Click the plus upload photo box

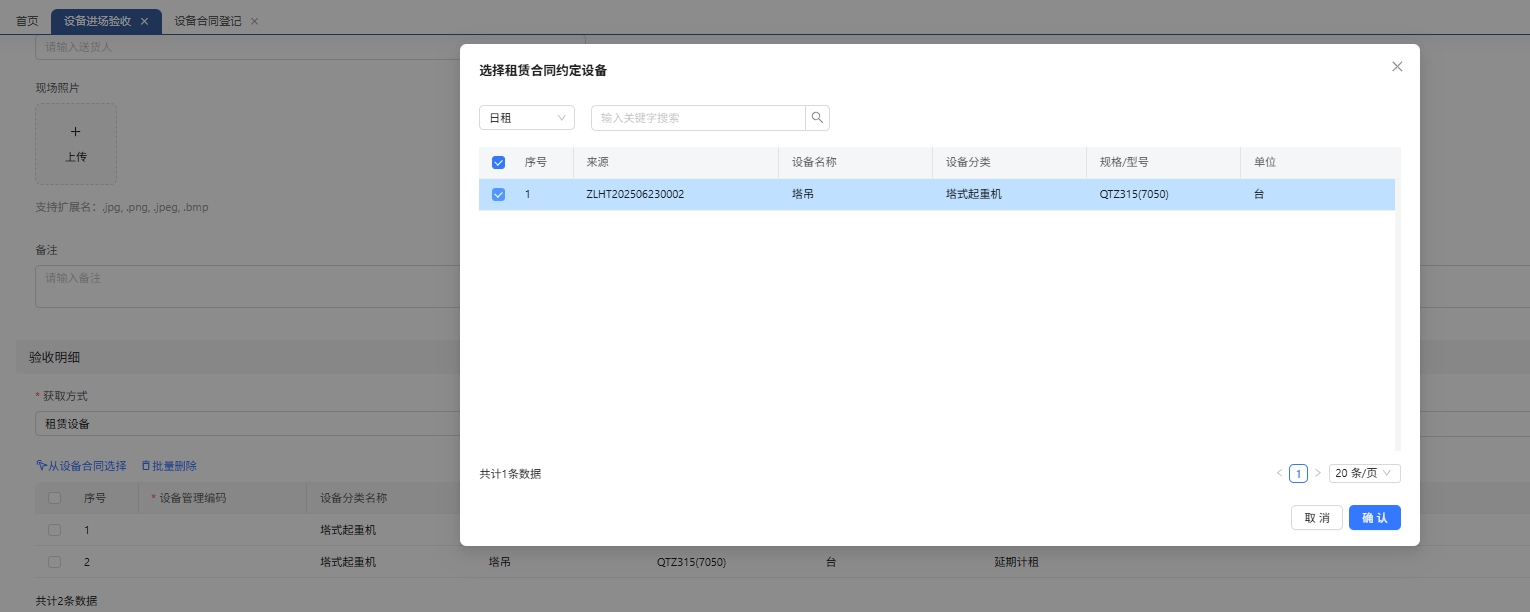point(76,144)
